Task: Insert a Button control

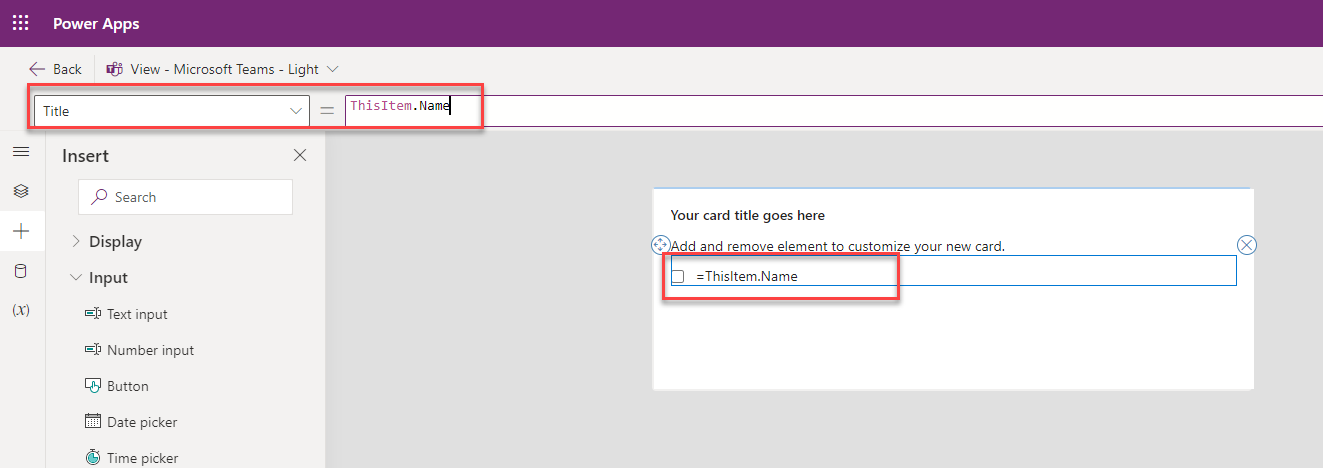Action: click(x=127, y=386)
